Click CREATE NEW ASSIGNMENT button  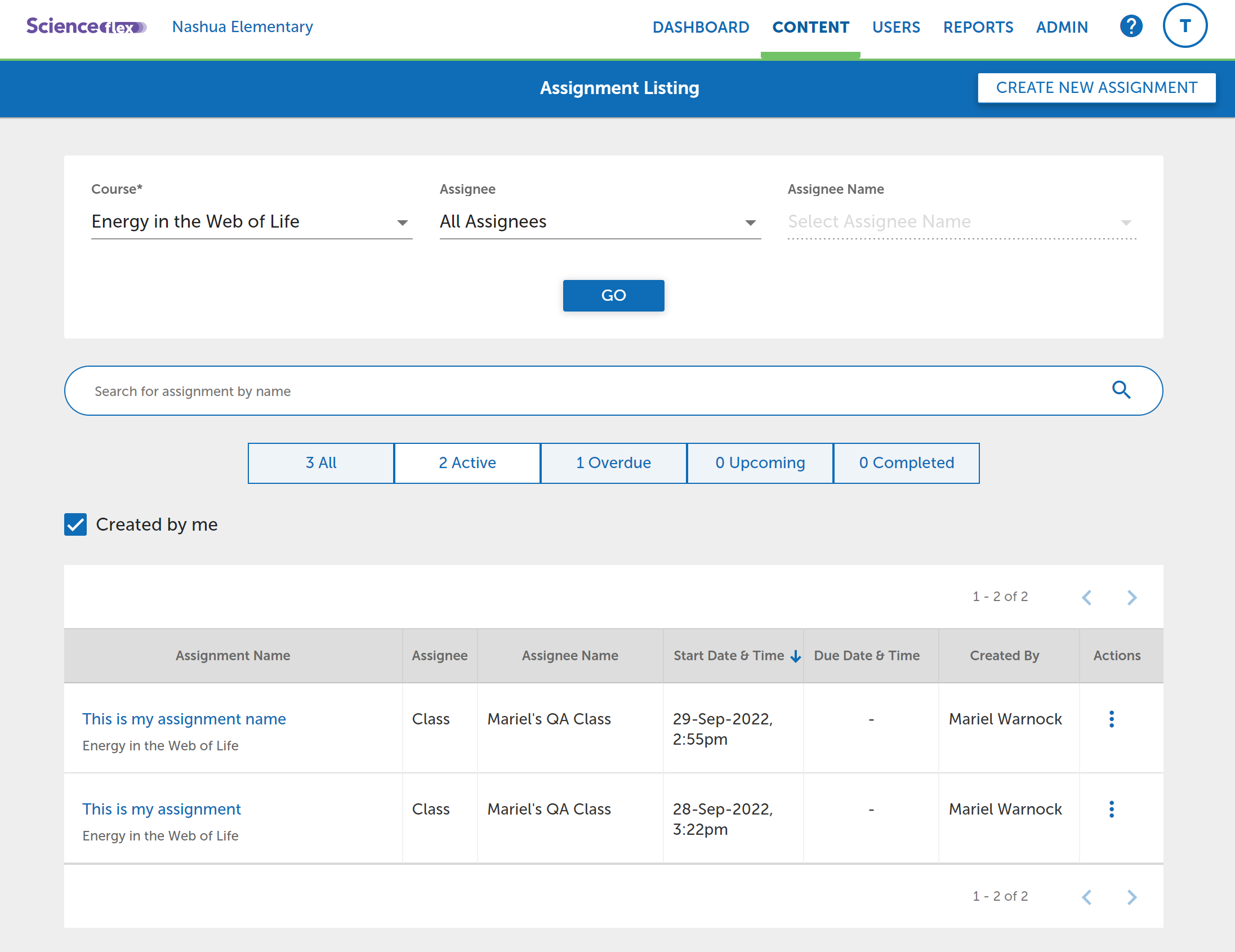coord(1096,88)
